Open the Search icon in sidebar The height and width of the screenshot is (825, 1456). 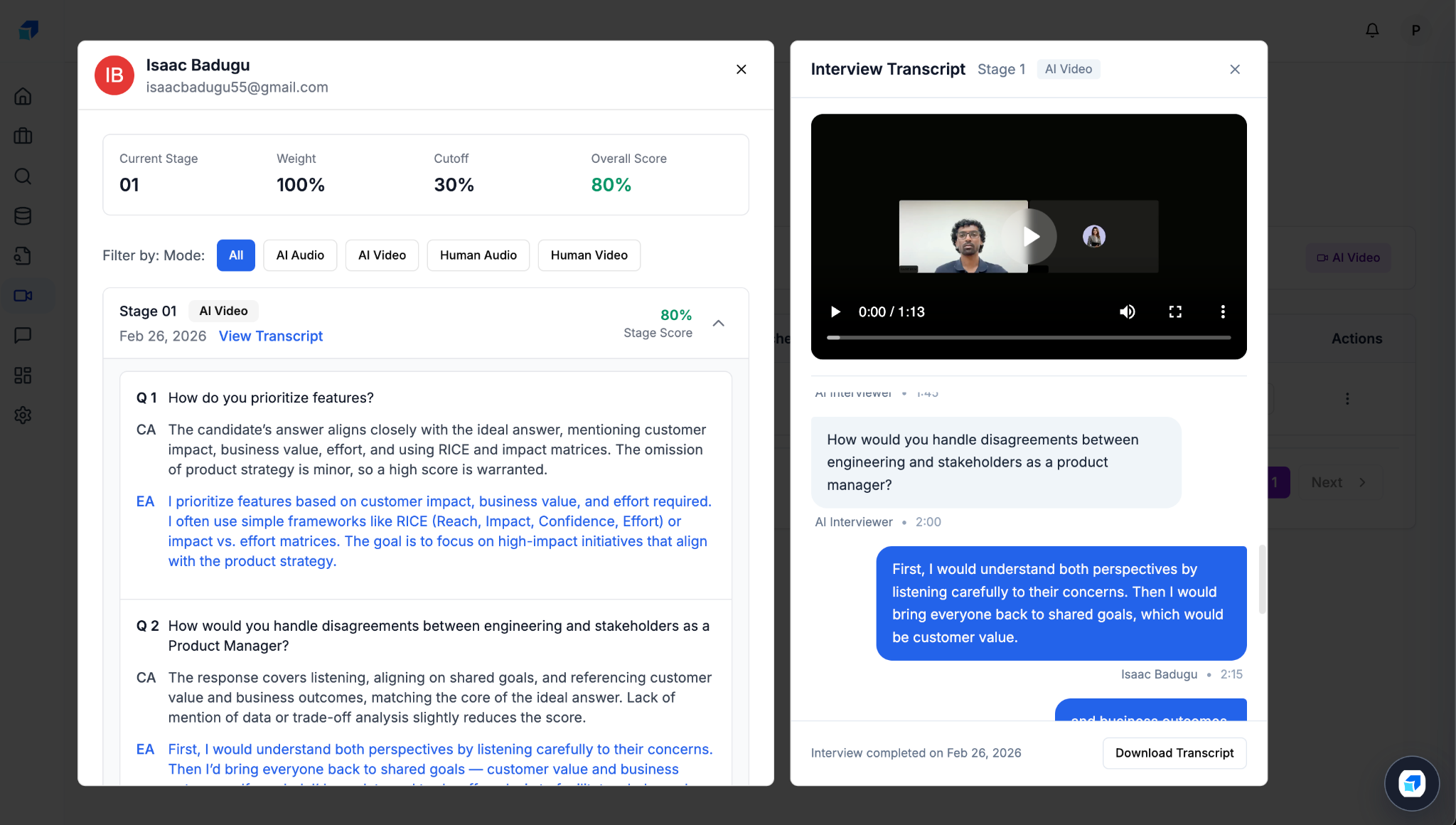pos(23,176)
